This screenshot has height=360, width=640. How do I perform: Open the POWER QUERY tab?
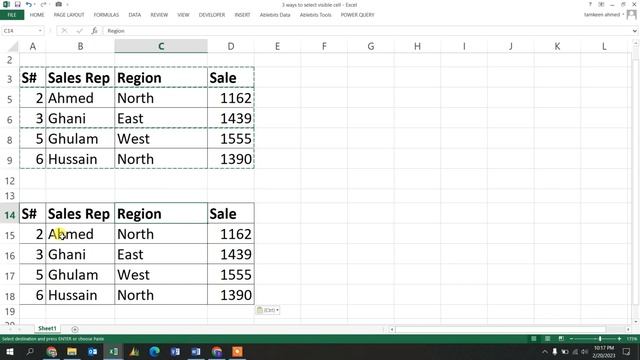point(358,15)
